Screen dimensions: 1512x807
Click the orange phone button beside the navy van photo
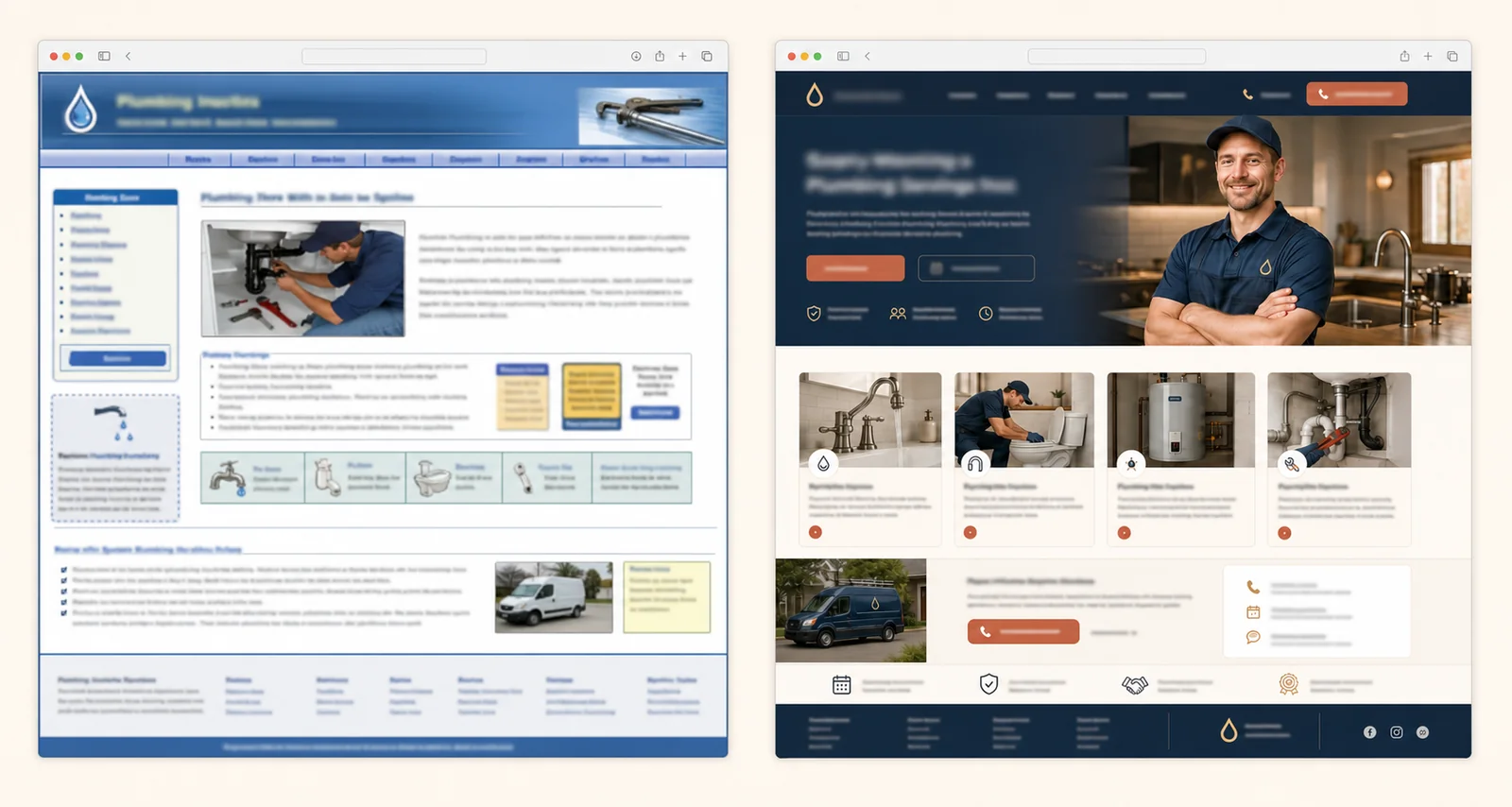[1023, 631]
